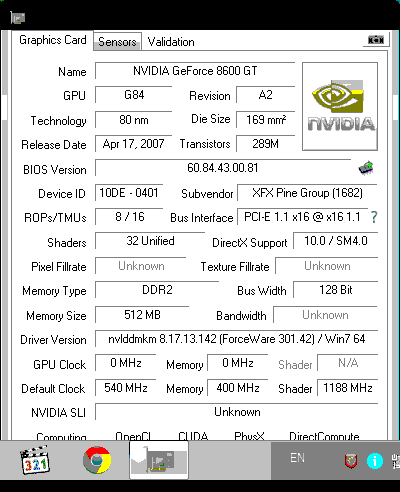Click the bus interface question mark
Image resolution: width=400 pixels, height=492 pixels.
point(374,217)
